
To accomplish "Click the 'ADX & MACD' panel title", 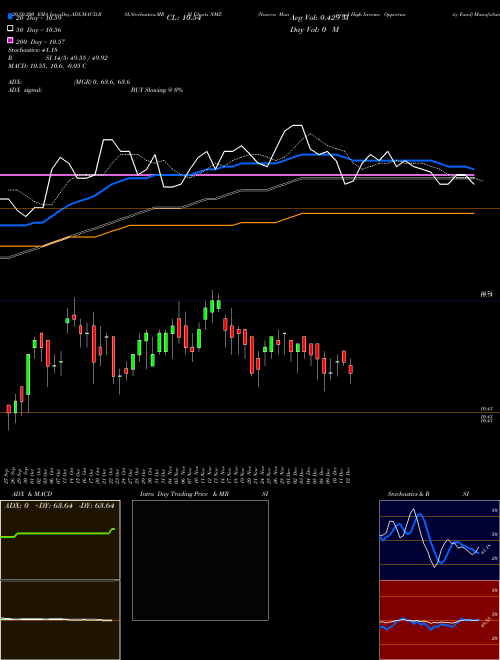I will click(32, 494).
